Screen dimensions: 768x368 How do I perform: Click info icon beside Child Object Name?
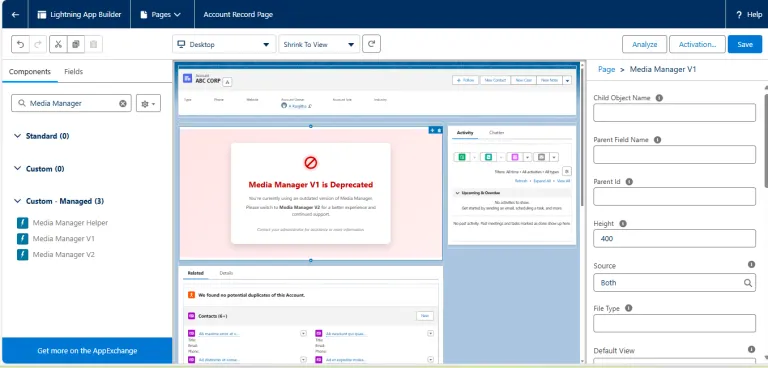(659, 98)
